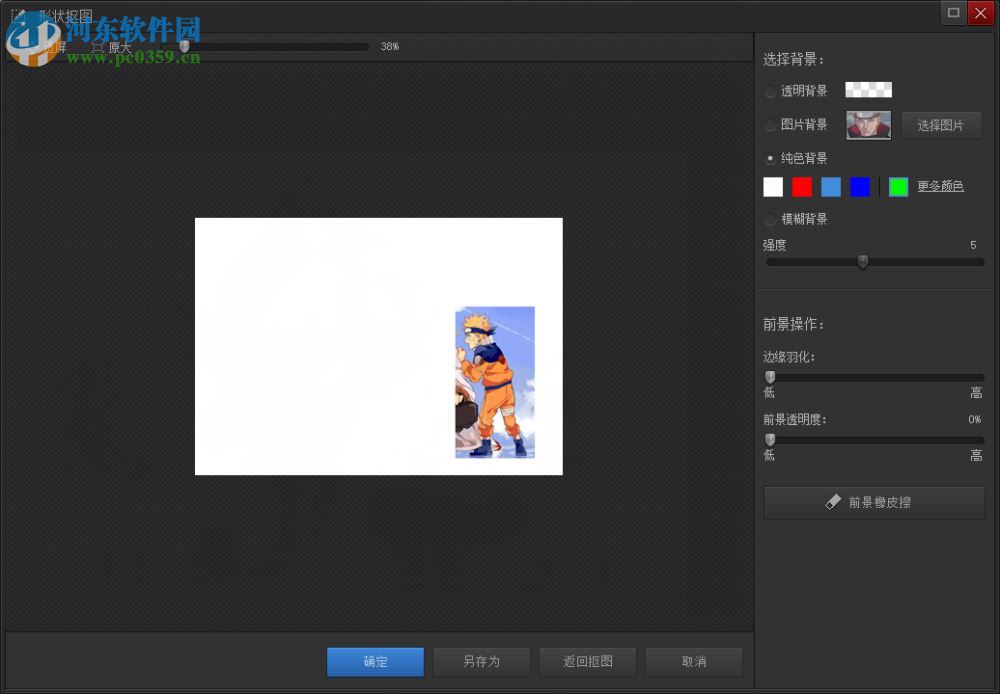Click the 前景透明度 opacity slider handle

click(770, 439)
